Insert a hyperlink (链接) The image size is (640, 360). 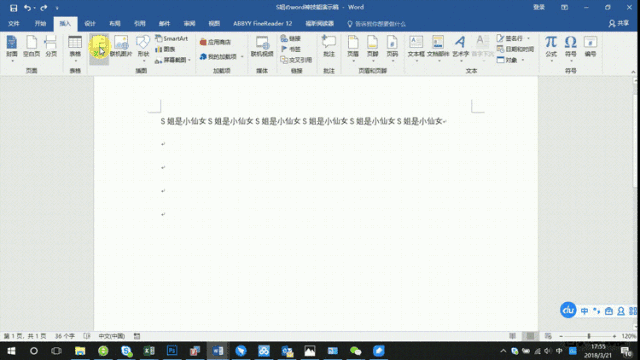pyautogui.click(x=291, y=38)
